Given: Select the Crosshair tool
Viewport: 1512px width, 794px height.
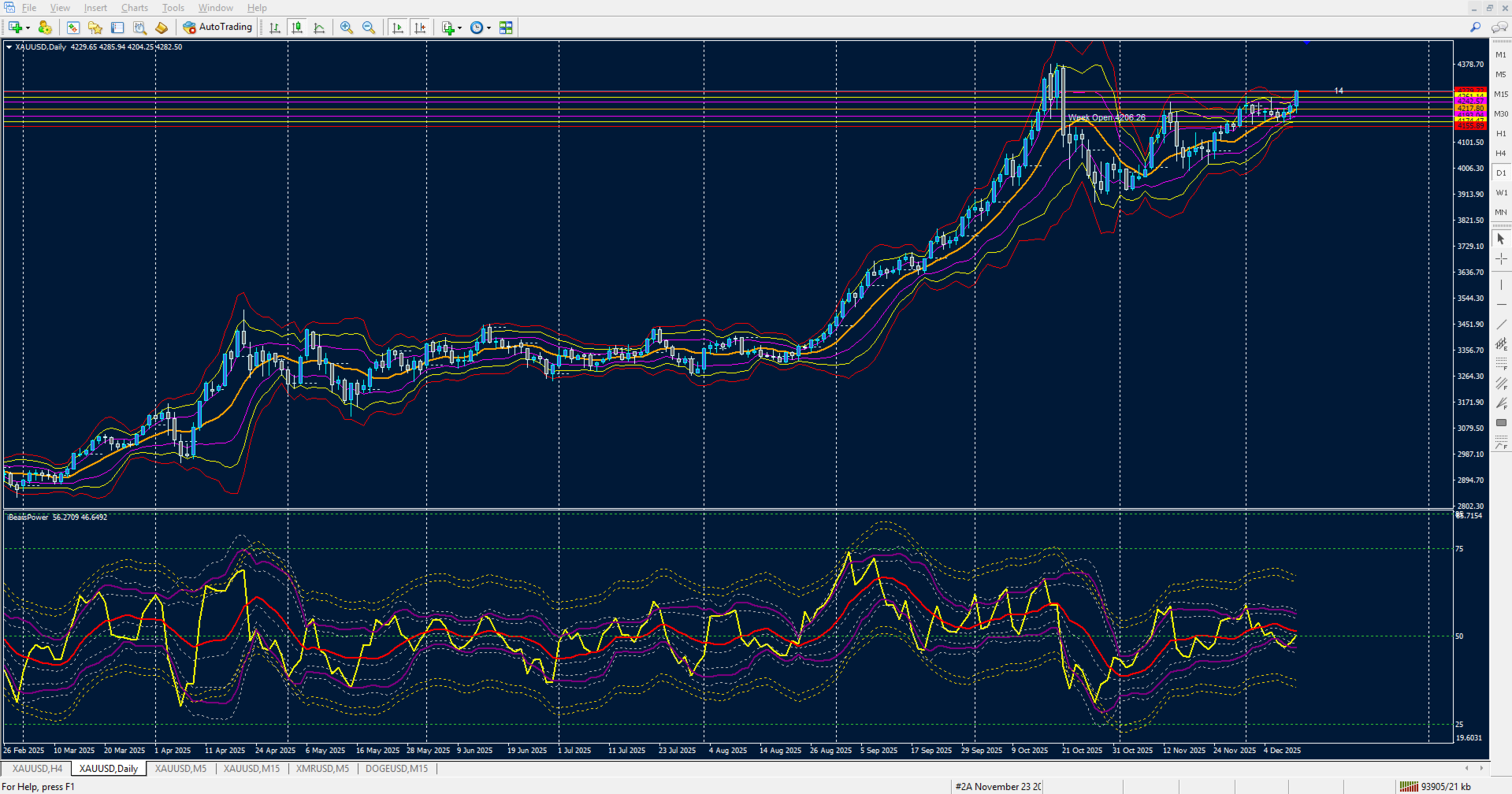Looking at the screenshot, I should 1501,259.
